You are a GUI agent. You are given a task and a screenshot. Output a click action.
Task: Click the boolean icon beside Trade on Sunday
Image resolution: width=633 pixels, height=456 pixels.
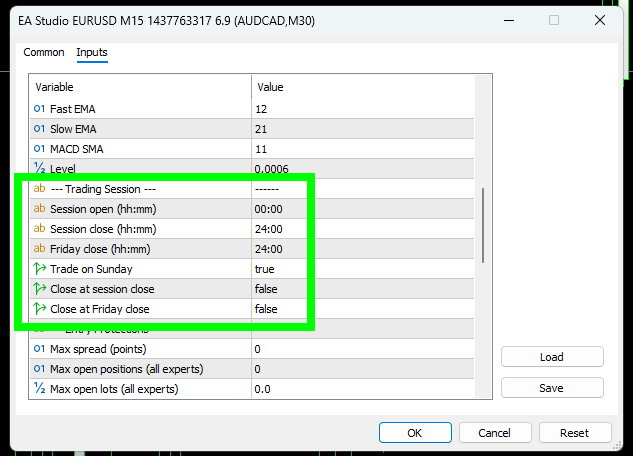tap(40, 268)
